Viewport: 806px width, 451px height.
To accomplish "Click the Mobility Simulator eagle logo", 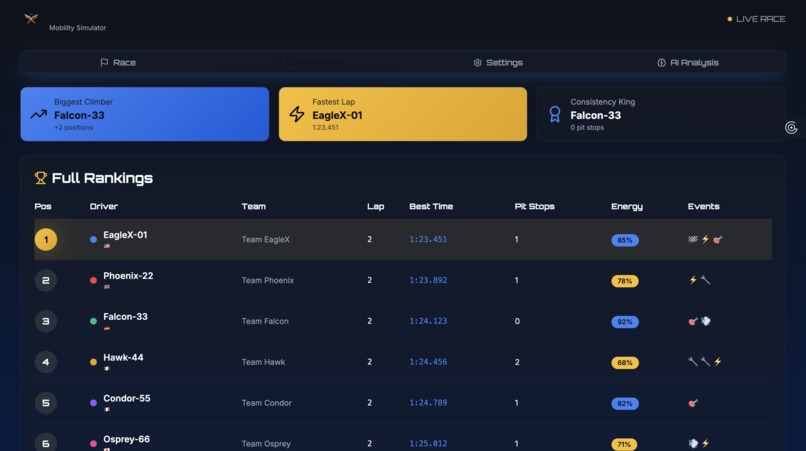I will 31,19.
